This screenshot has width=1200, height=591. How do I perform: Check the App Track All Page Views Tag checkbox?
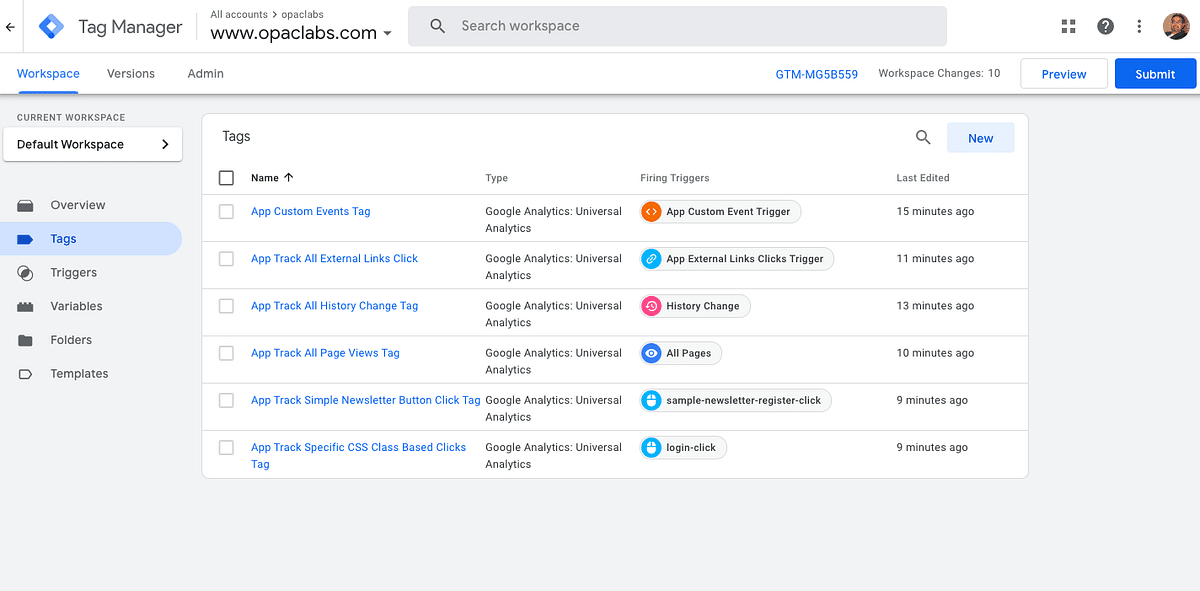coord(226,353)
